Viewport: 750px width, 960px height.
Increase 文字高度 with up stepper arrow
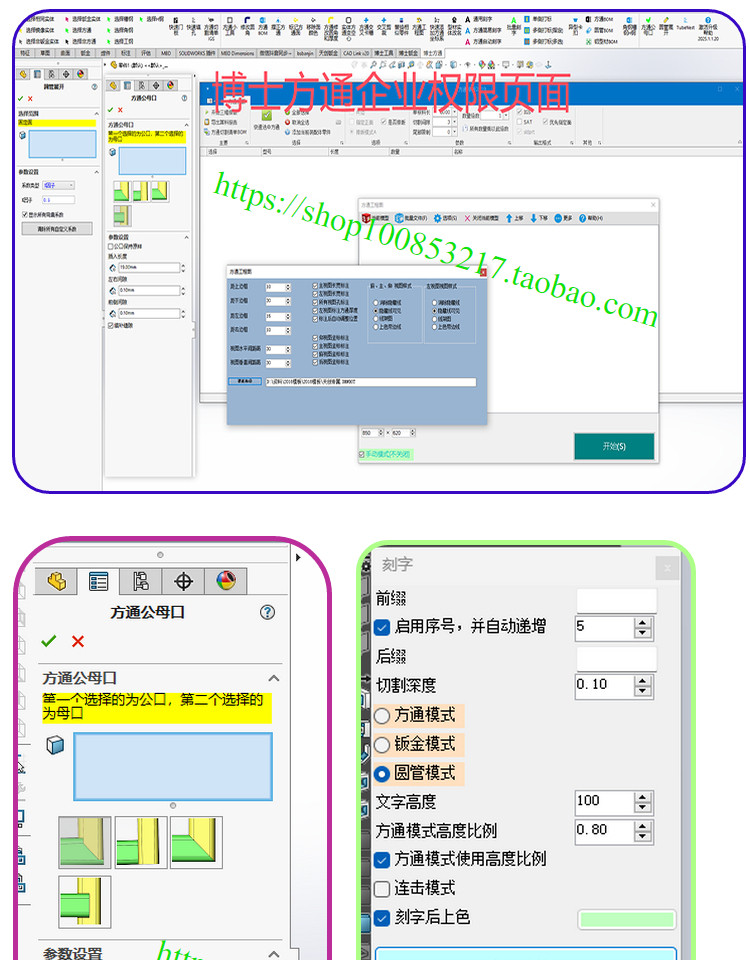[x=642, y=798]
